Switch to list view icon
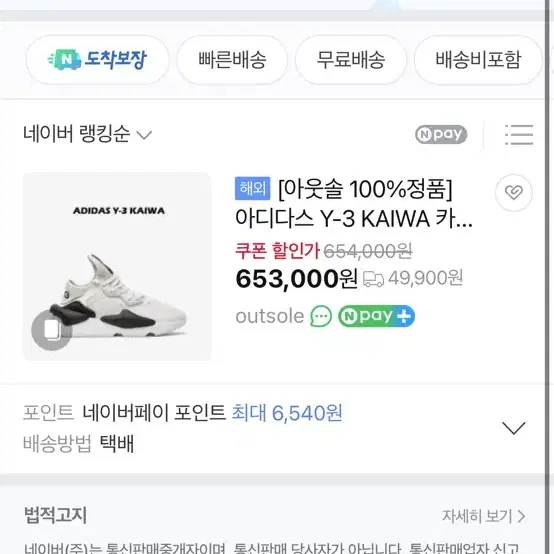This screenshot has height=554, width=554. coord(519,135)
